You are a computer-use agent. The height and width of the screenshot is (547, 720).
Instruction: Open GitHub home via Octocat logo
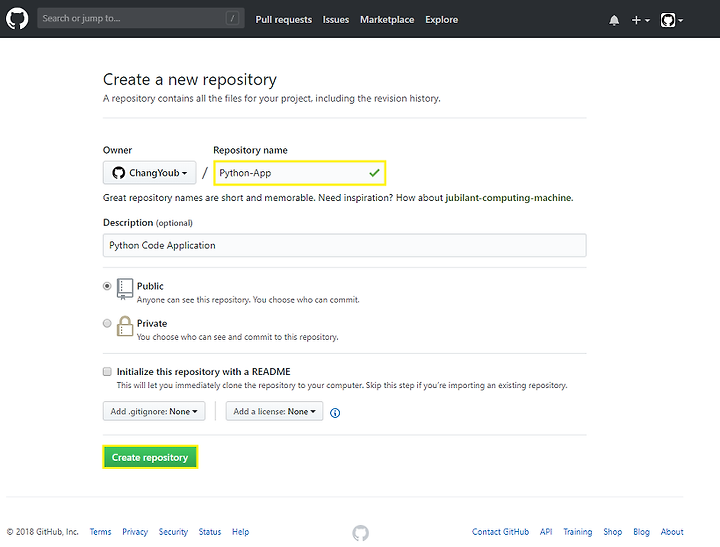click(17, 19)
